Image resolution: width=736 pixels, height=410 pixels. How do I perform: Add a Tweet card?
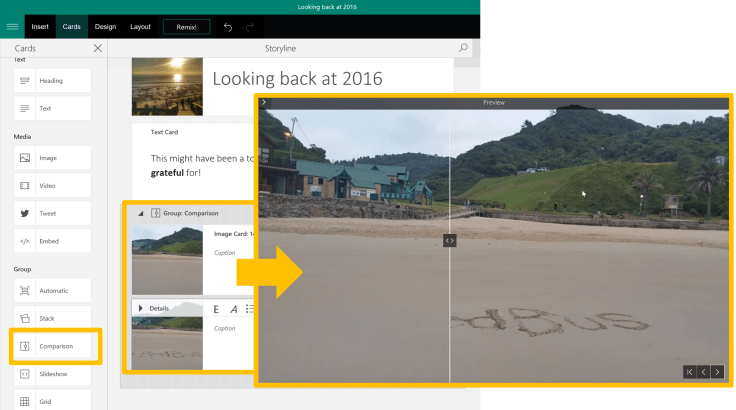tap(52, 213)
